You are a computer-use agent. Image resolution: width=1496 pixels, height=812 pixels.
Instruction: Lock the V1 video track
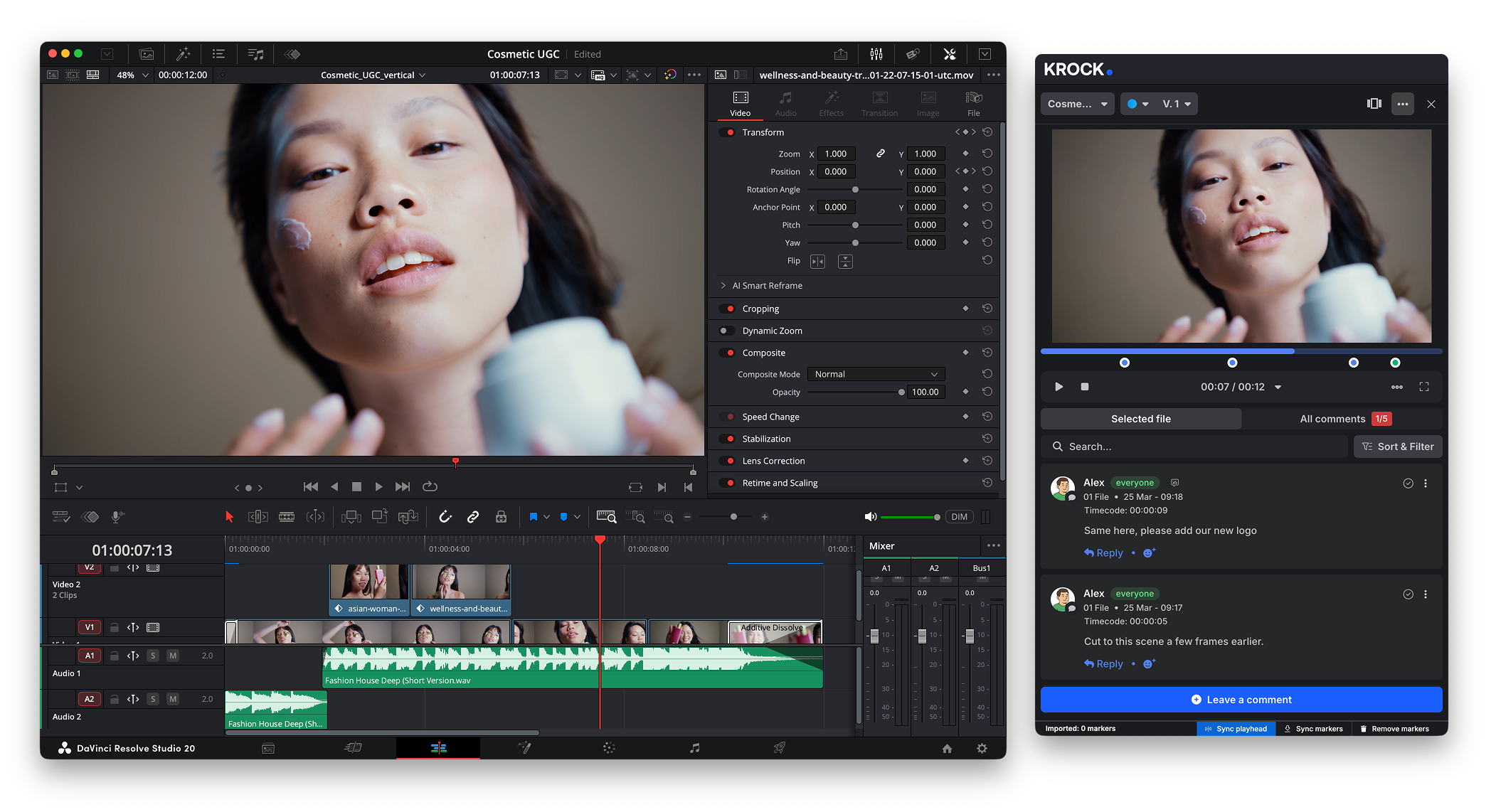(114, 627)
